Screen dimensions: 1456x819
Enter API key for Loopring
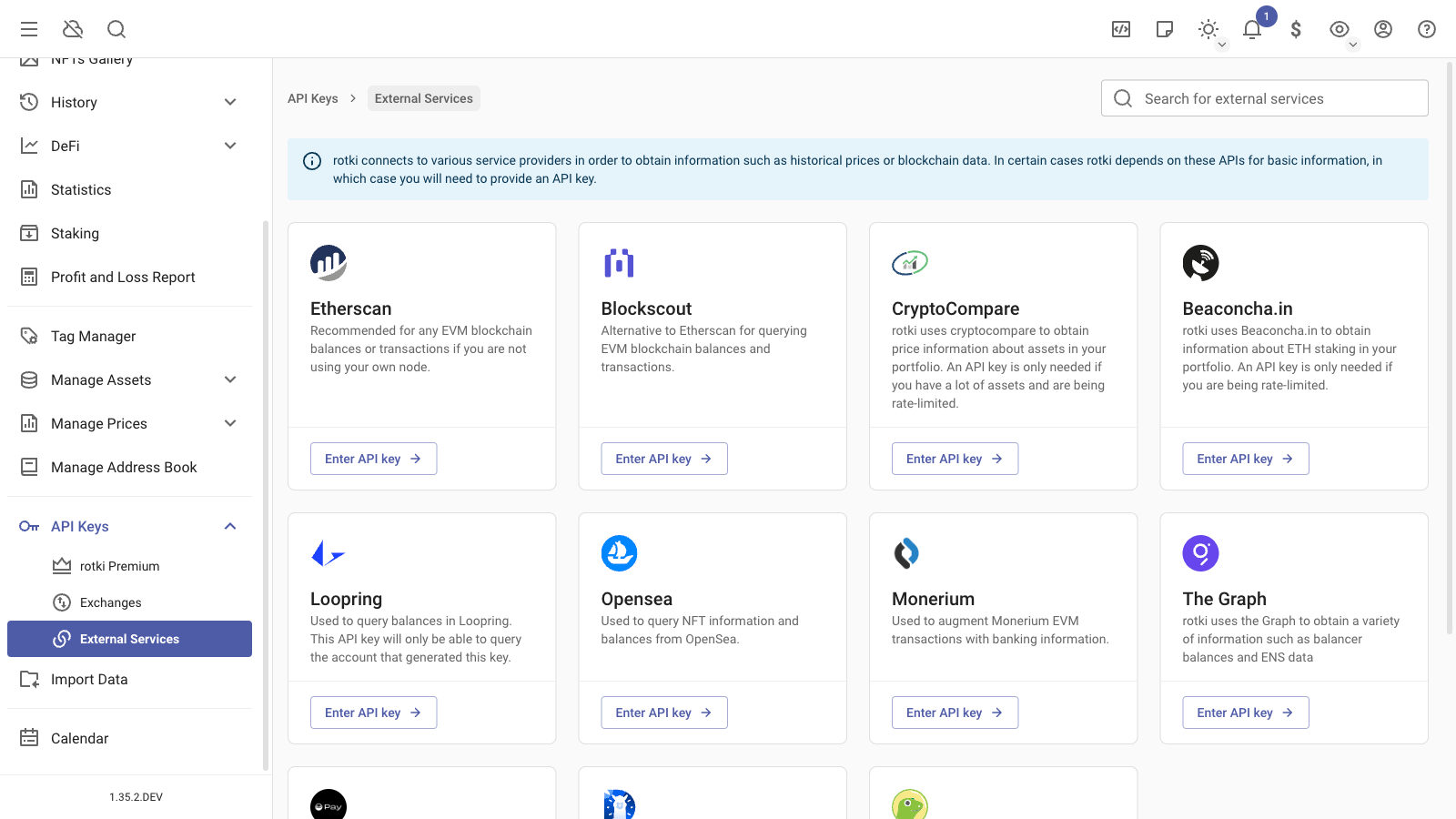coord(373,713)
